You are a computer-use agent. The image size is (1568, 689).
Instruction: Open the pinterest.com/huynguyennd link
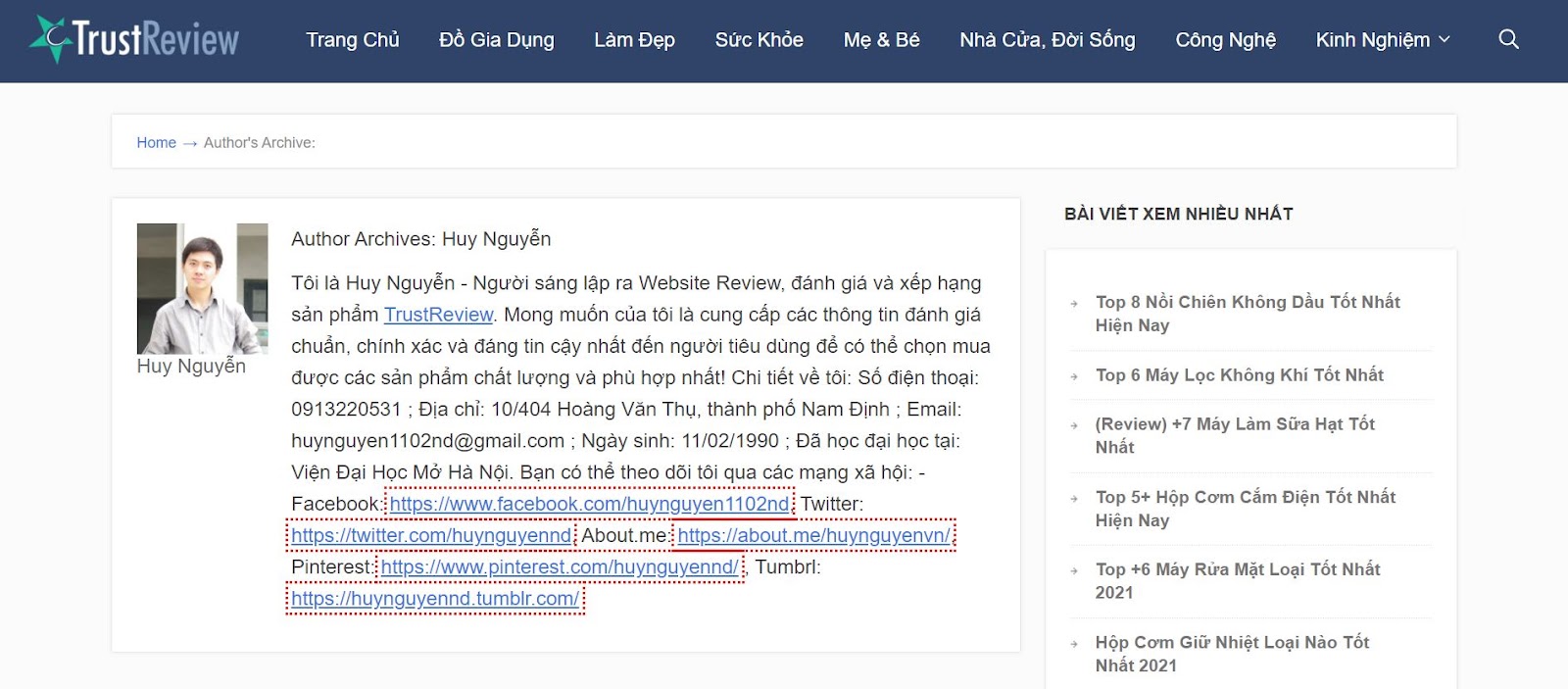click(560, 567)
